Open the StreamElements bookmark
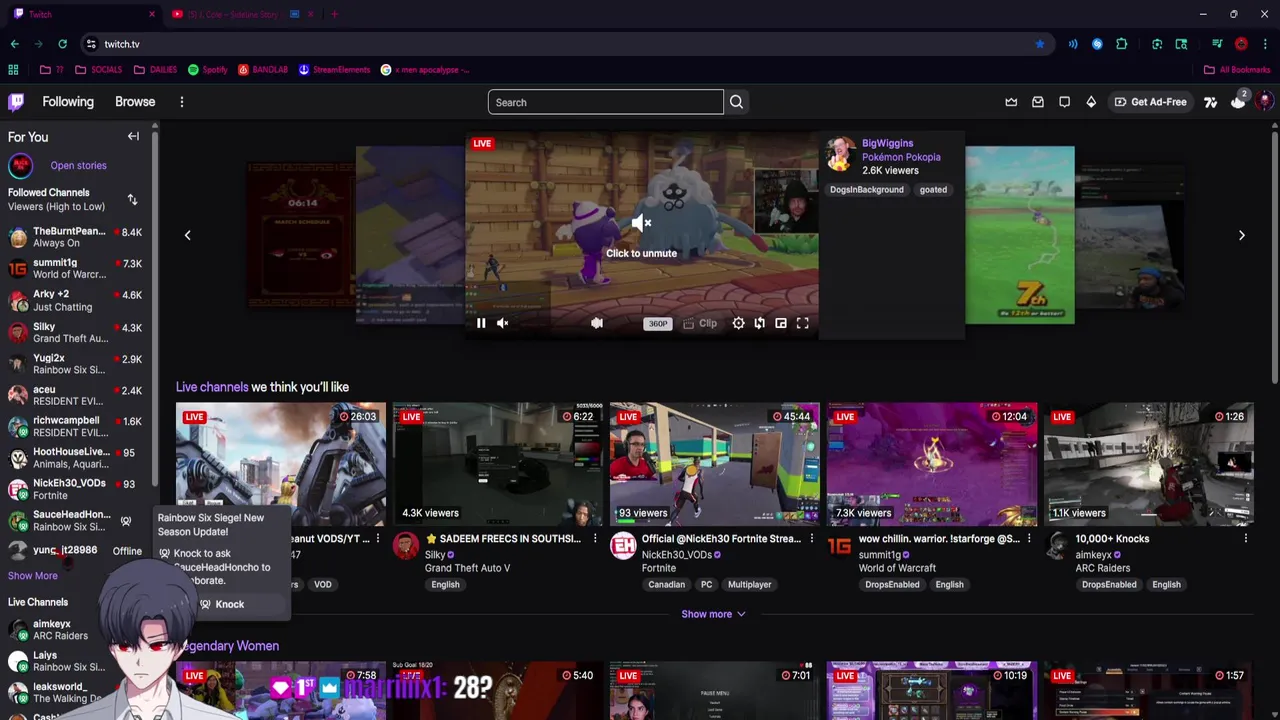 coord(335,70)
